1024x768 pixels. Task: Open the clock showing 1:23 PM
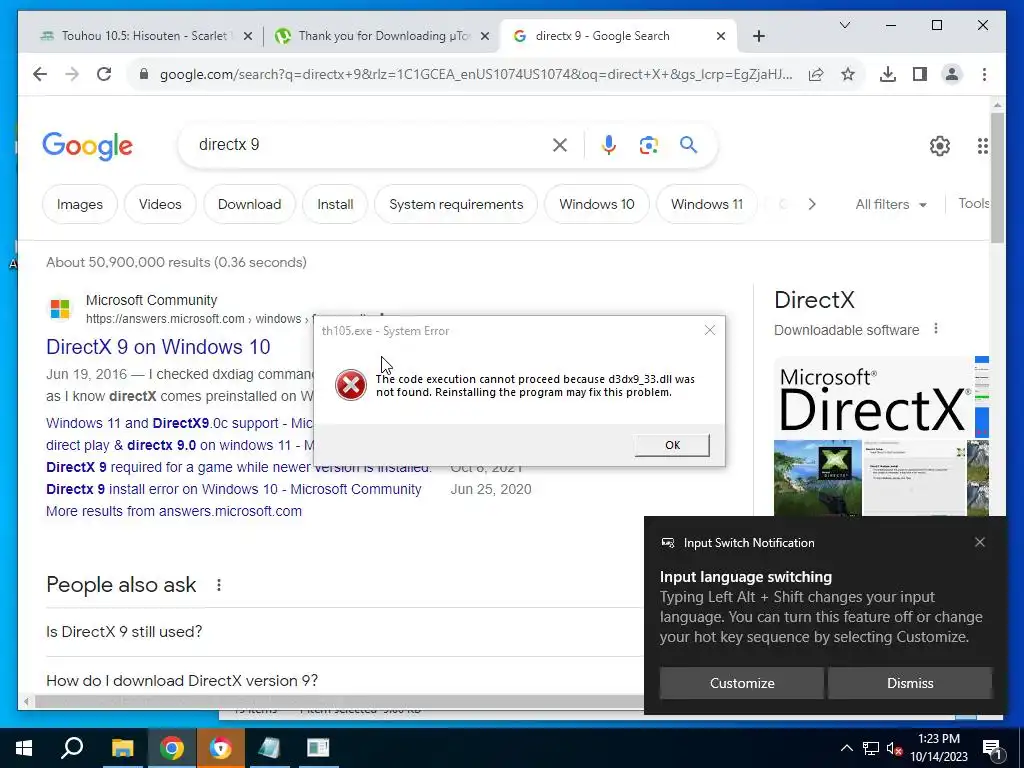pyautogui.click(x=938, y=748)
